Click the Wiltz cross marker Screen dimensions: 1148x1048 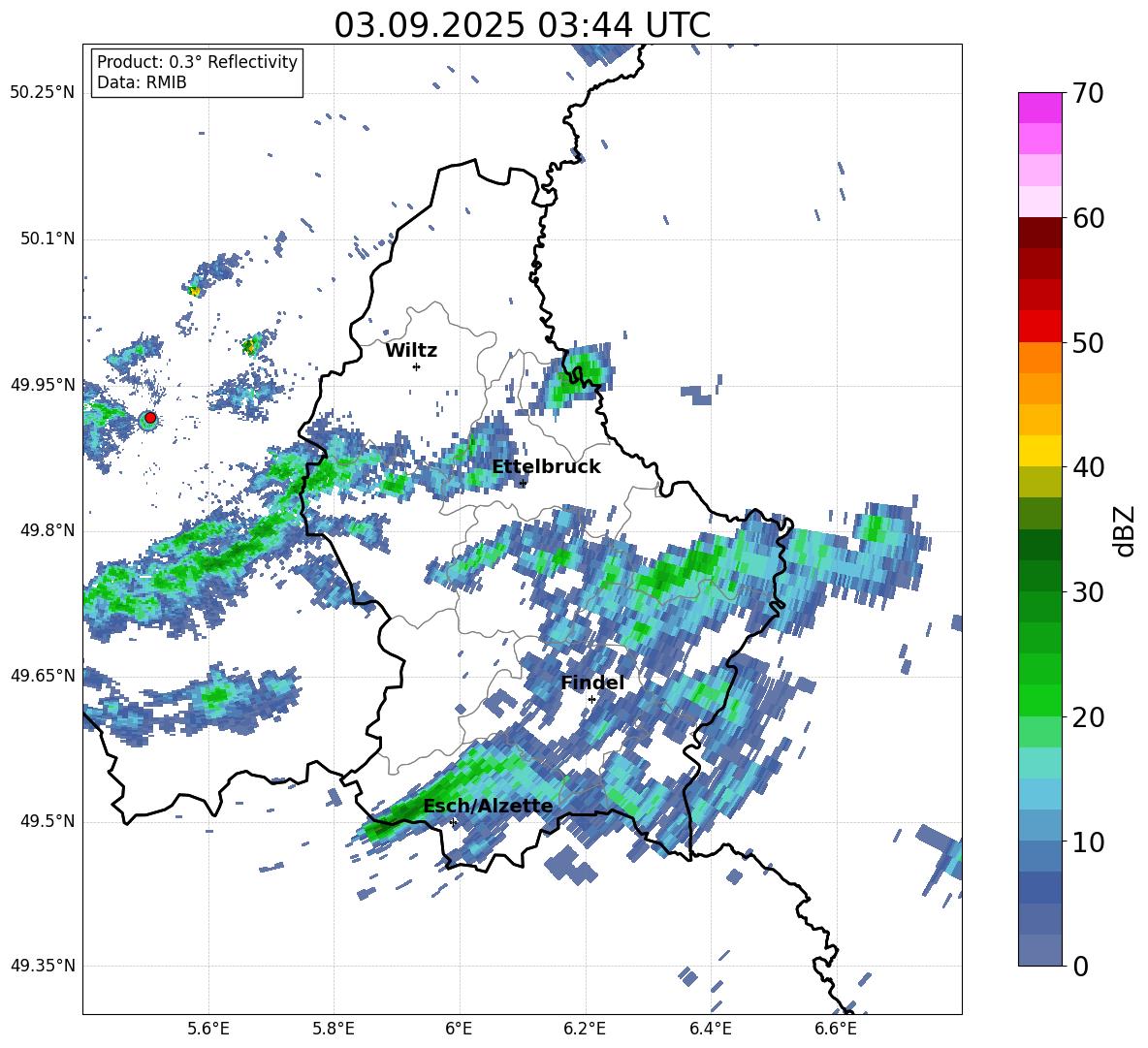[x=417, y=366]
